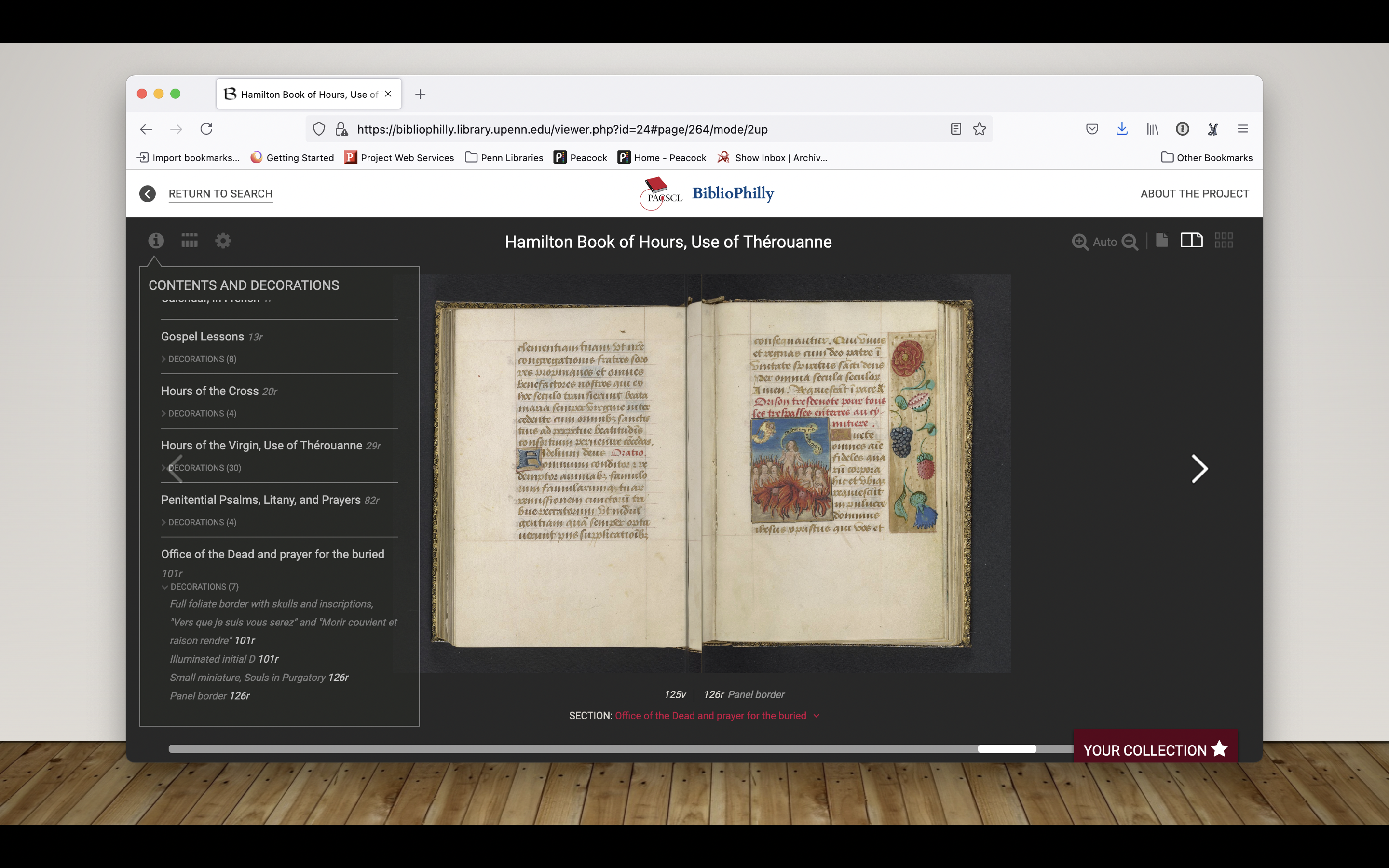Go to next page spread arrow
Screen dimensions: 1389x868
point(1199,469)
